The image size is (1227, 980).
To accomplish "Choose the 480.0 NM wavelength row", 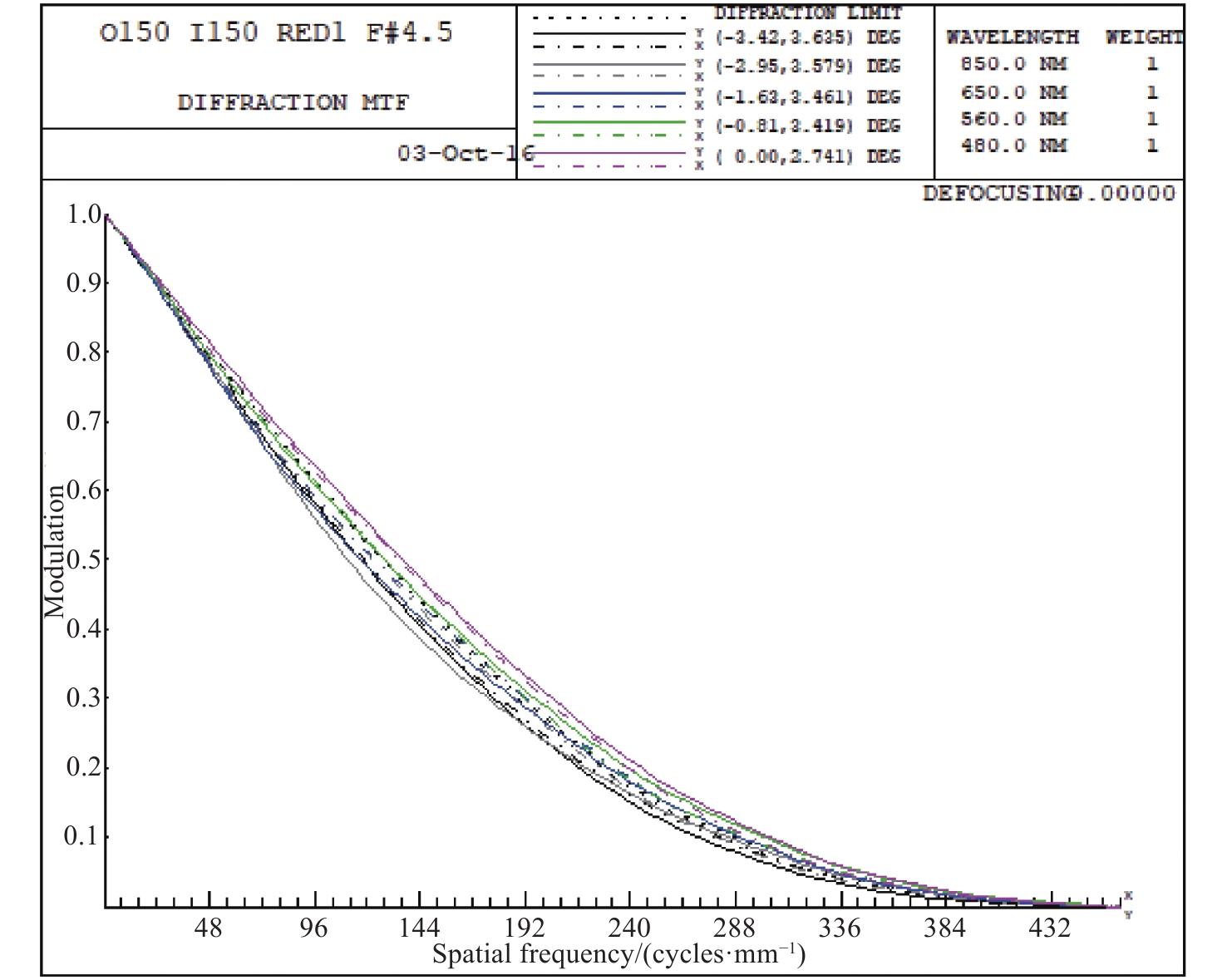I will tap(1013, 146).
